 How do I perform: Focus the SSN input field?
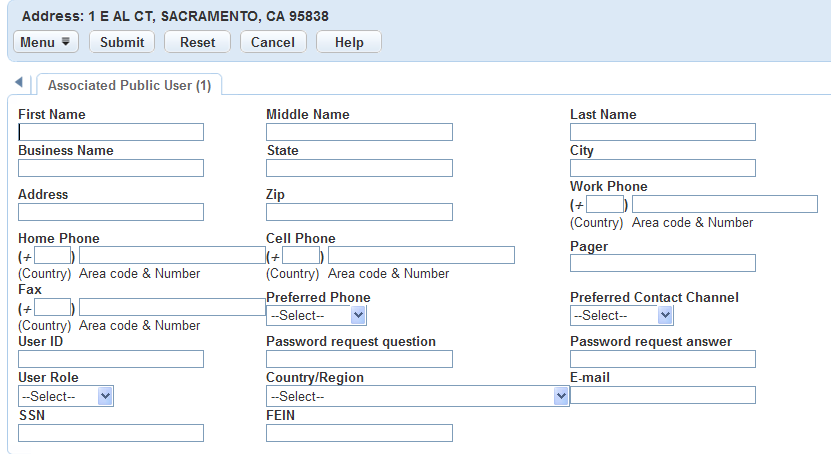click(x=111, y=433)
